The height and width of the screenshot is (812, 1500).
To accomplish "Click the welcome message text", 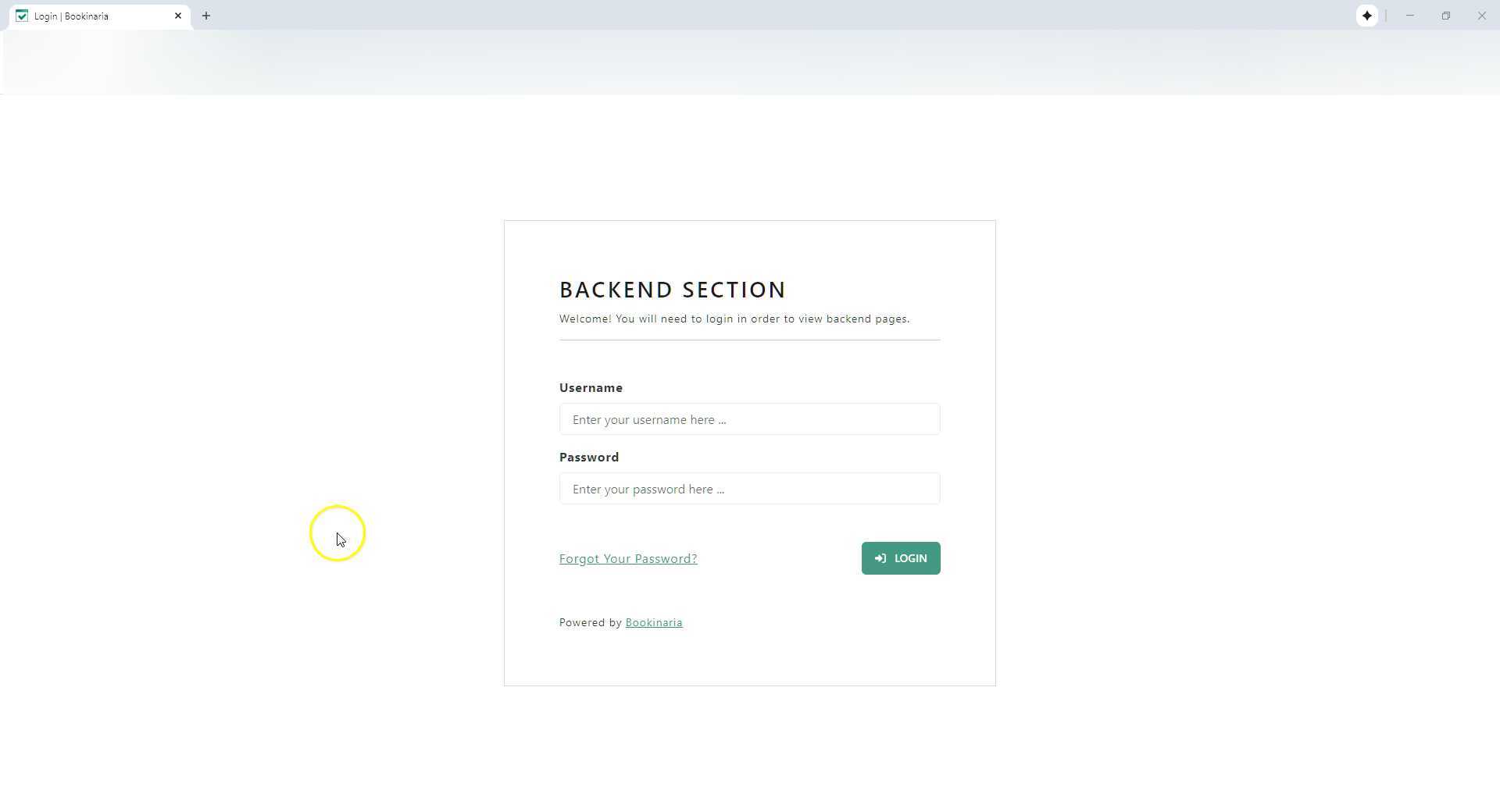I will 734,319.
